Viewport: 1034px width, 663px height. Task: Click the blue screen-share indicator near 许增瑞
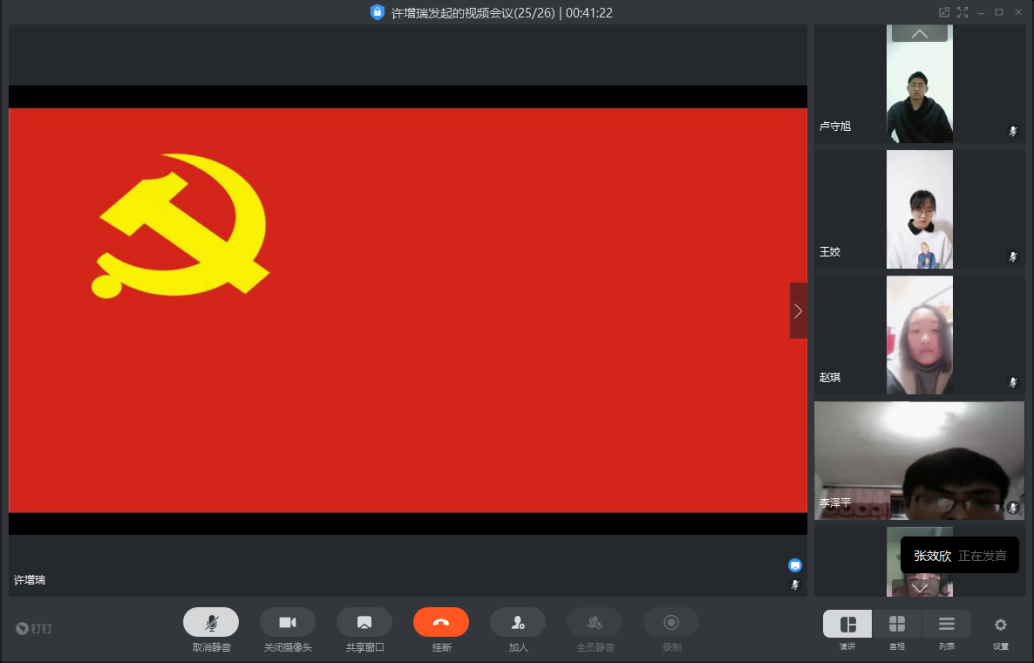pos(795,565)
